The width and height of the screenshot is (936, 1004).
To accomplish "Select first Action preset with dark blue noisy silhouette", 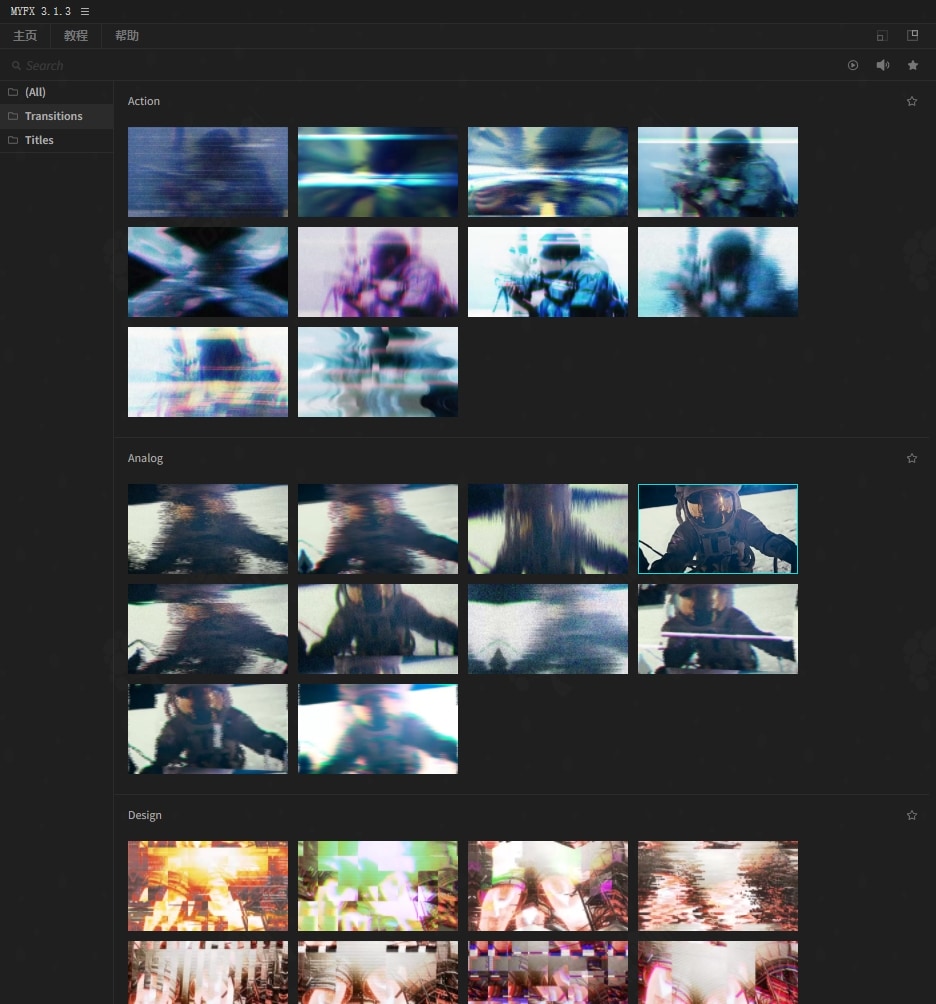I will (x=208, y=172).
